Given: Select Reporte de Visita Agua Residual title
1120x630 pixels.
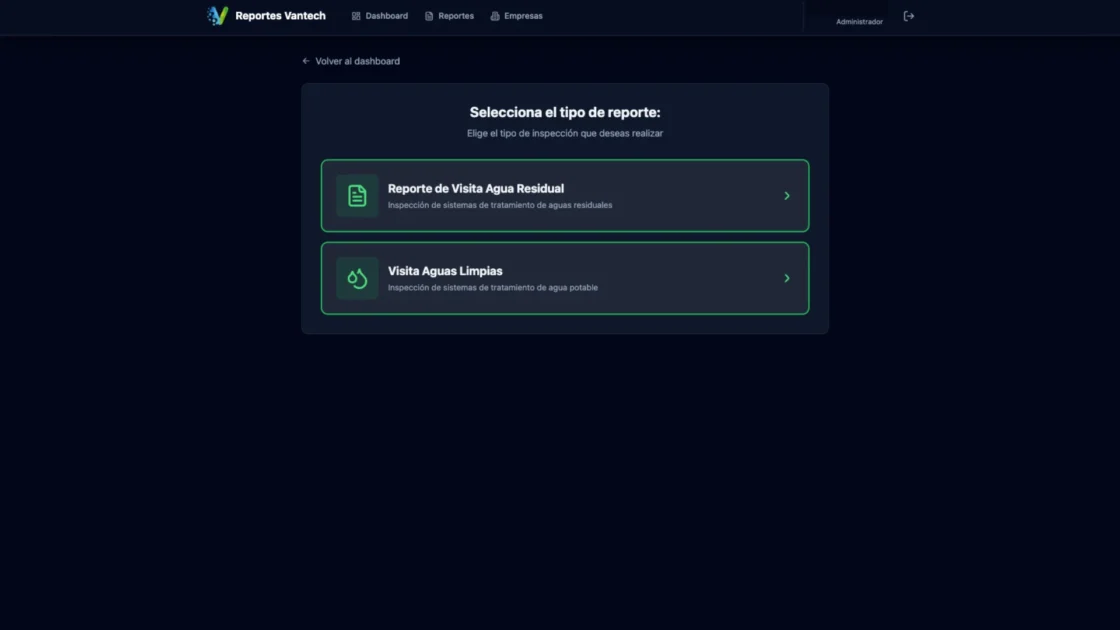Looking at the screenshot, I should coord(476,188).
